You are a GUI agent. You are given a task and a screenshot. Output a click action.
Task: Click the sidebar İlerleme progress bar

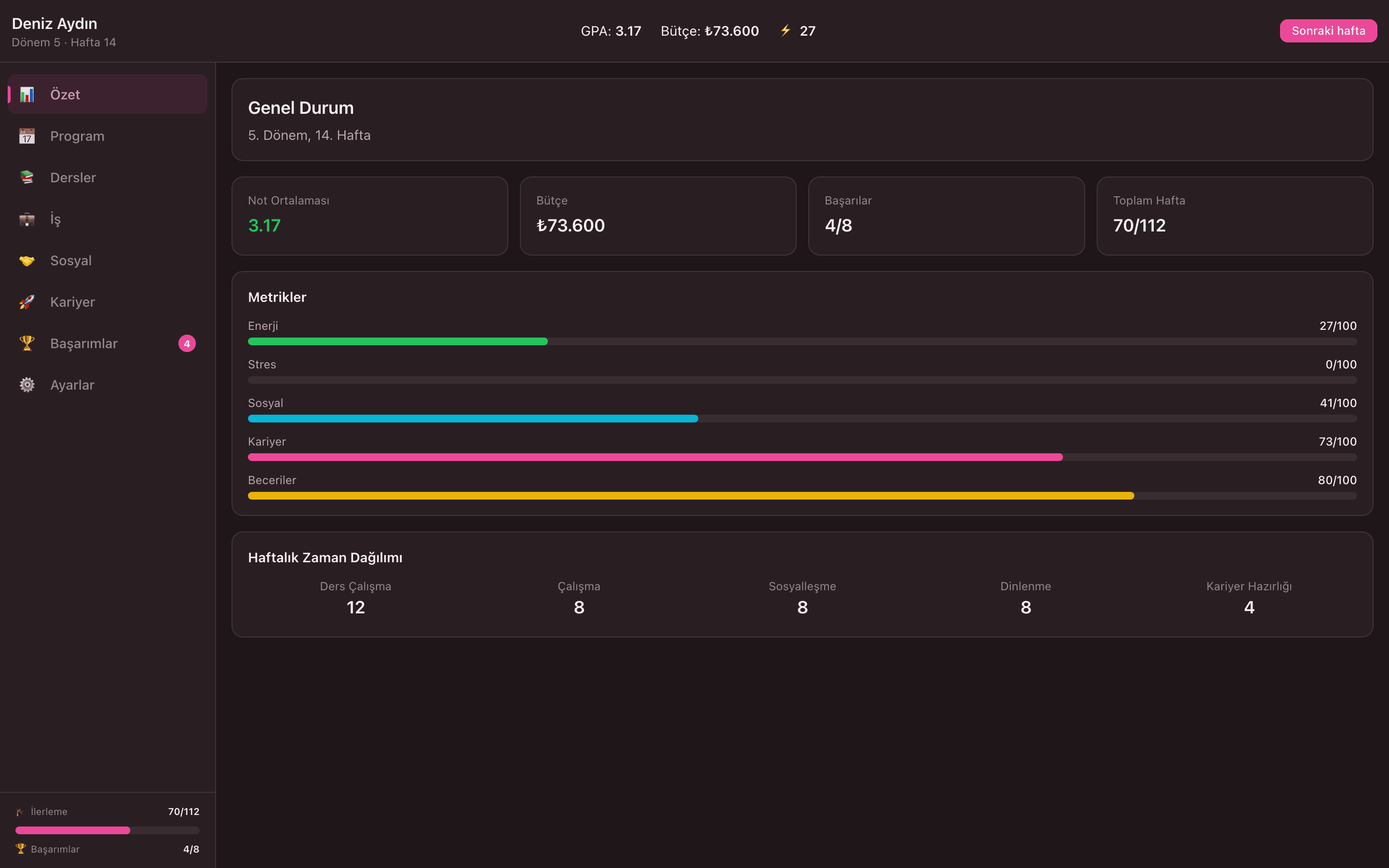108,830
